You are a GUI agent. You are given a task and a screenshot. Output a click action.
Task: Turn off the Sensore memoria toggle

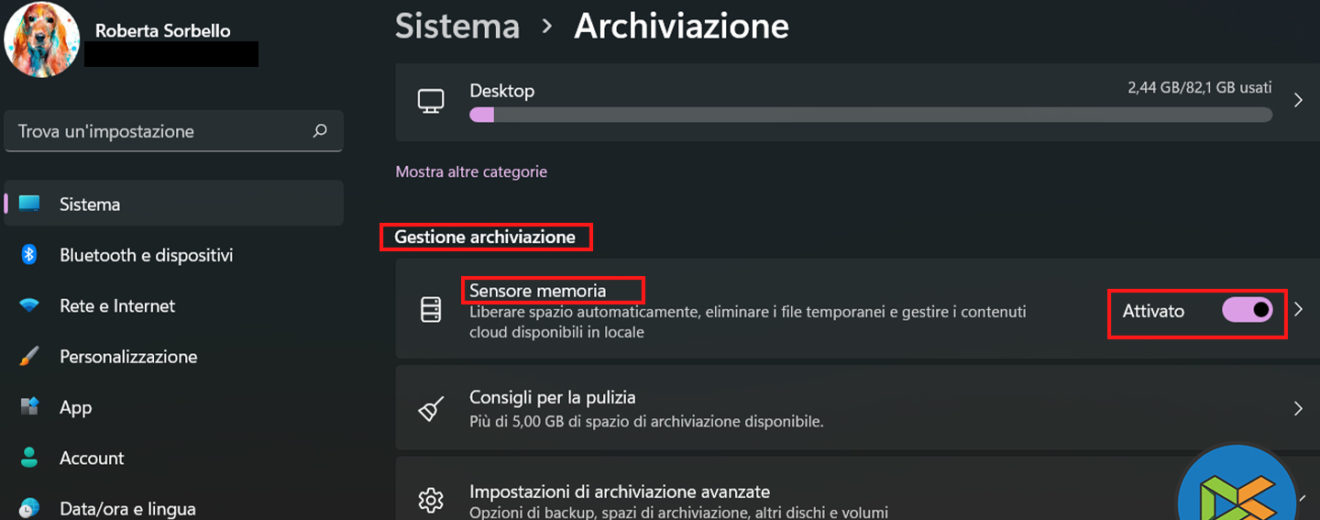point(1247,310)
